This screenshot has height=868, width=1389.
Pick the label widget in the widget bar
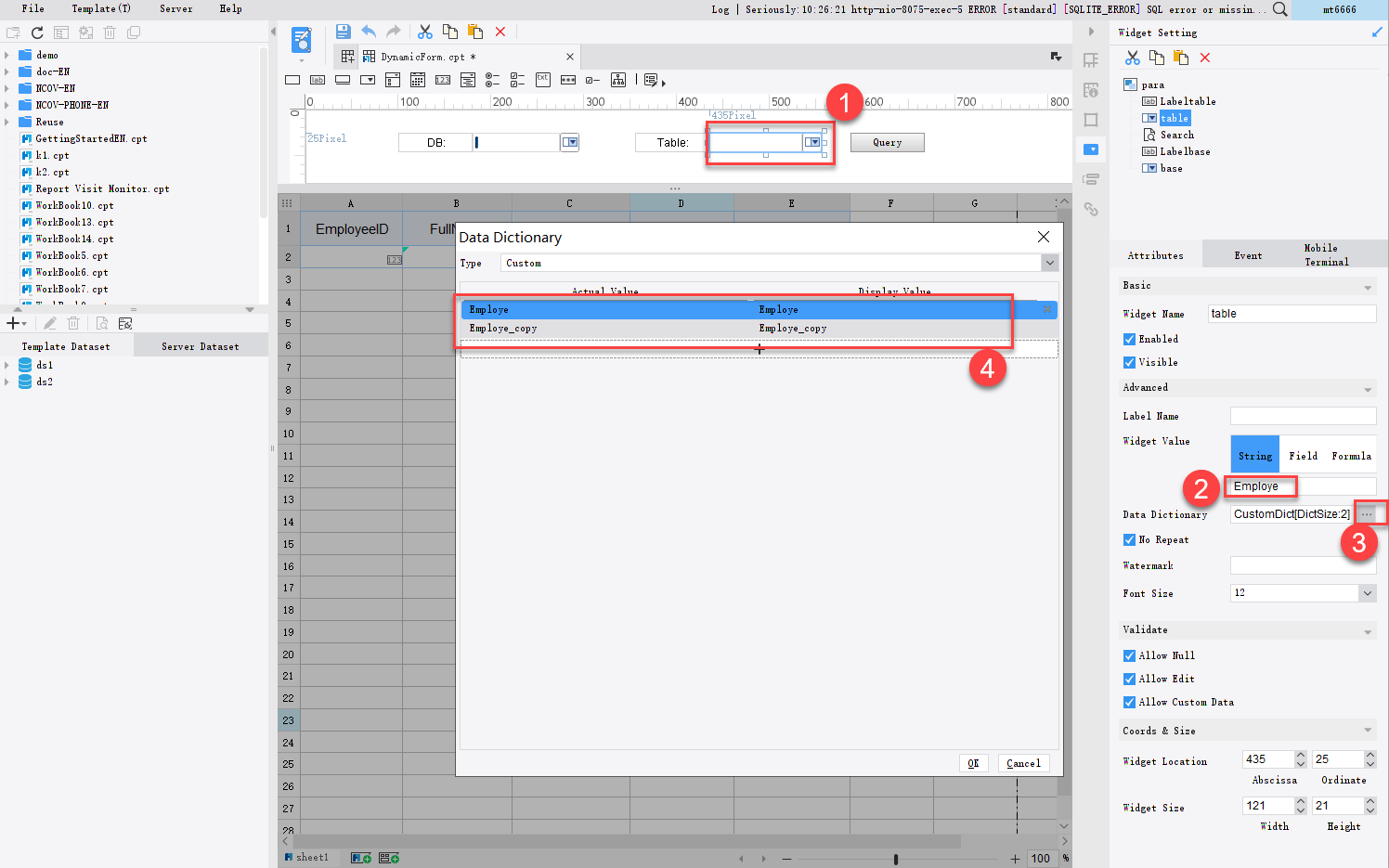318,80
